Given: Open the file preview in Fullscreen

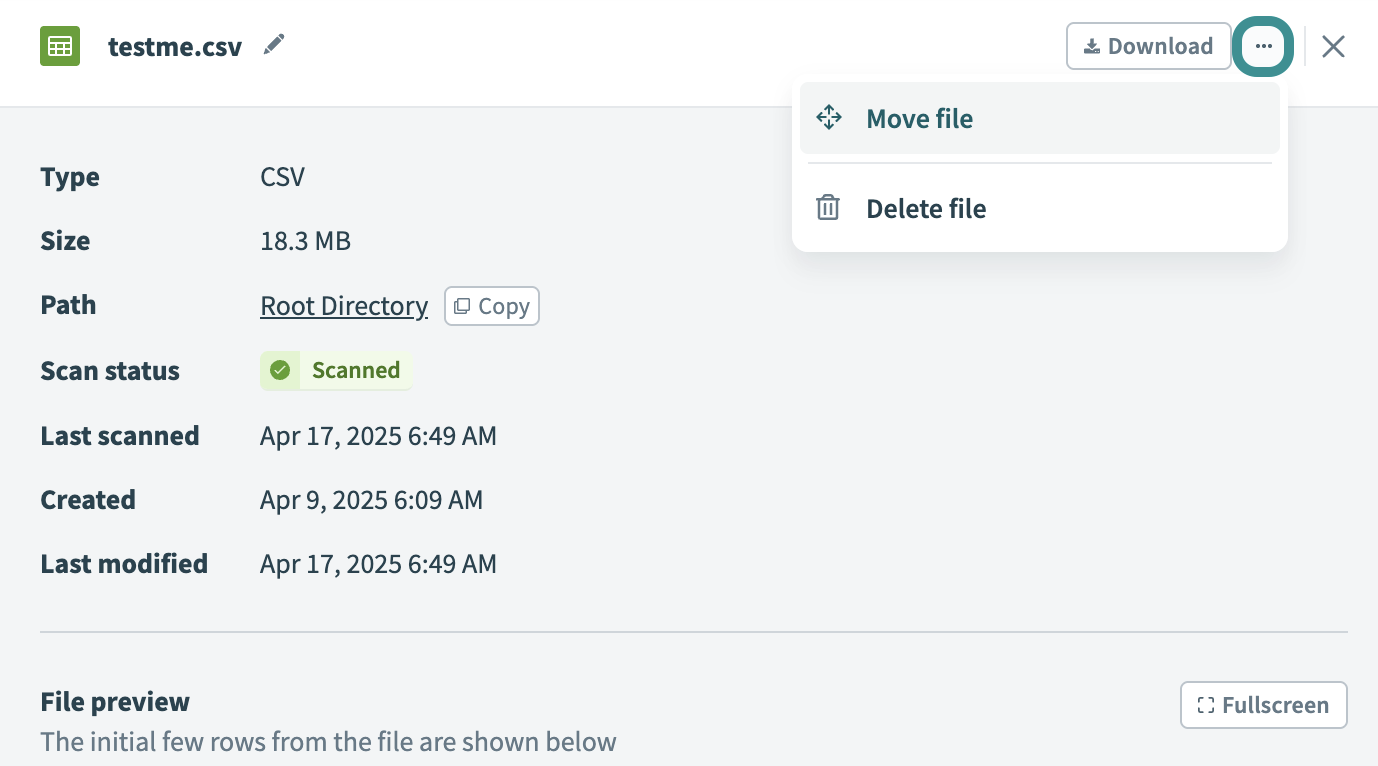Looking at the screenshot, I should 1263,705.
